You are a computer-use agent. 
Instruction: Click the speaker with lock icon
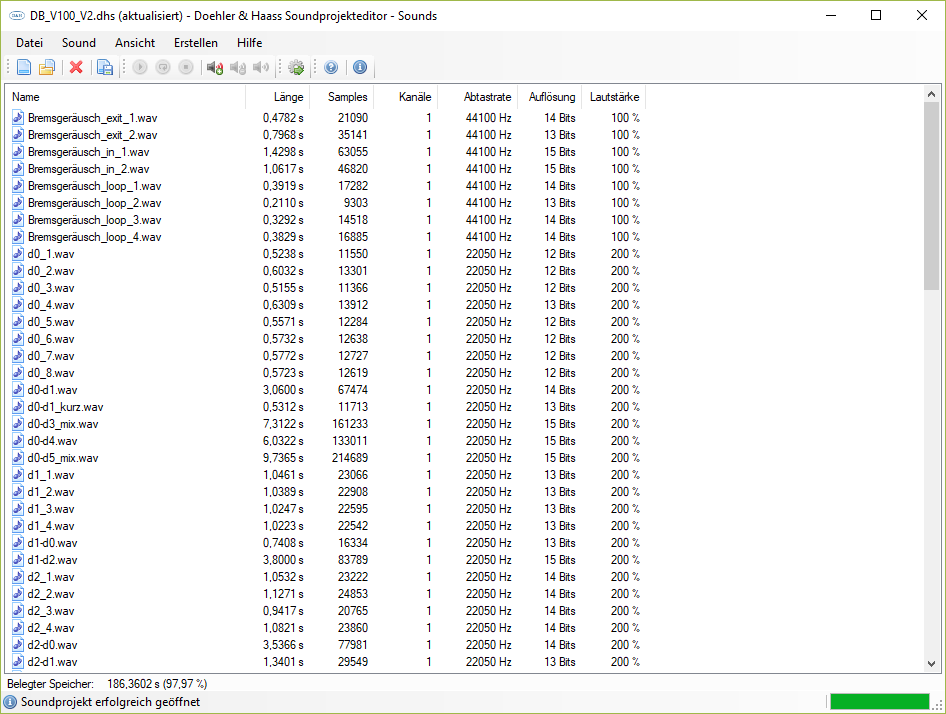click(238, 67)
